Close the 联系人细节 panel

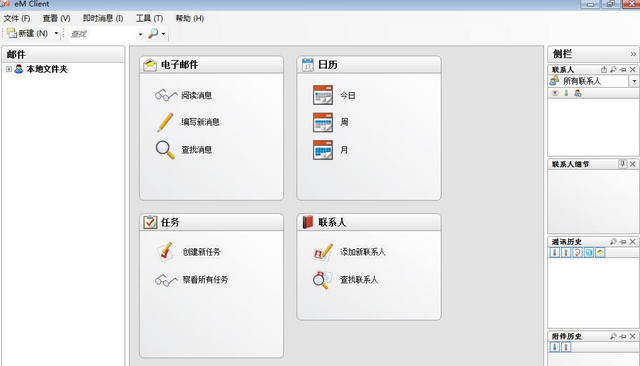tap(633, 164)
